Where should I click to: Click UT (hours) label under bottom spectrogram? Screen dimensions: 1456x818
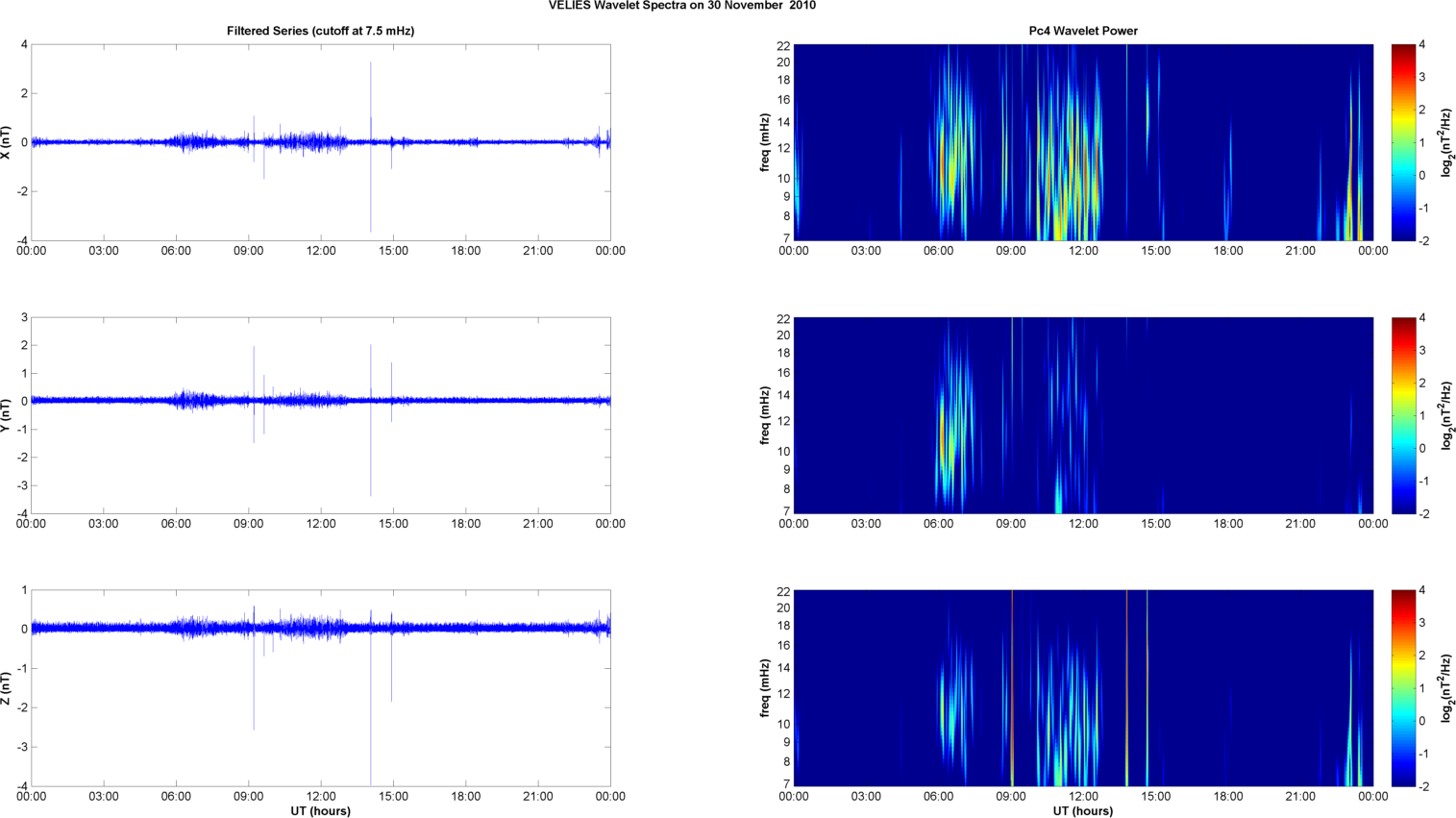tap(1082, 810)
